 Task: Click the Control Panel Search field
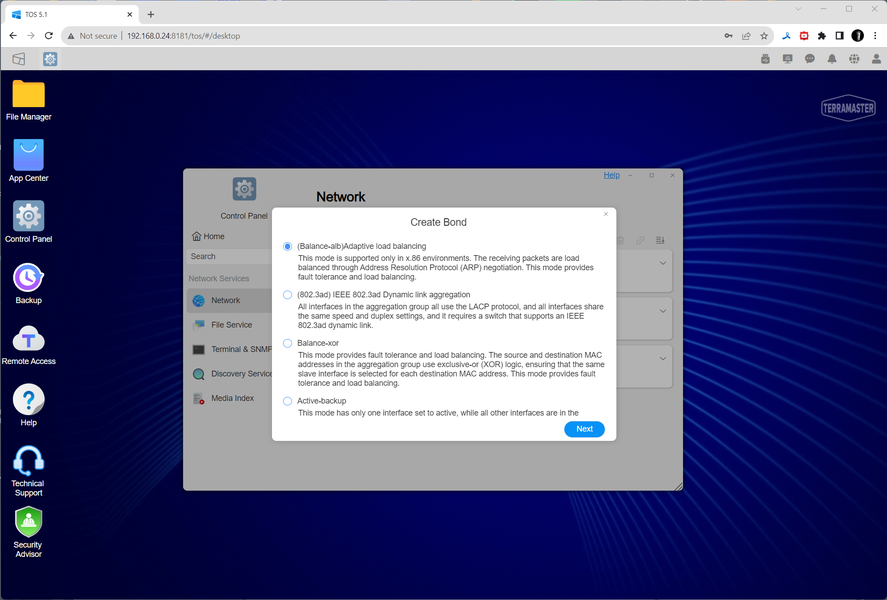230,256
